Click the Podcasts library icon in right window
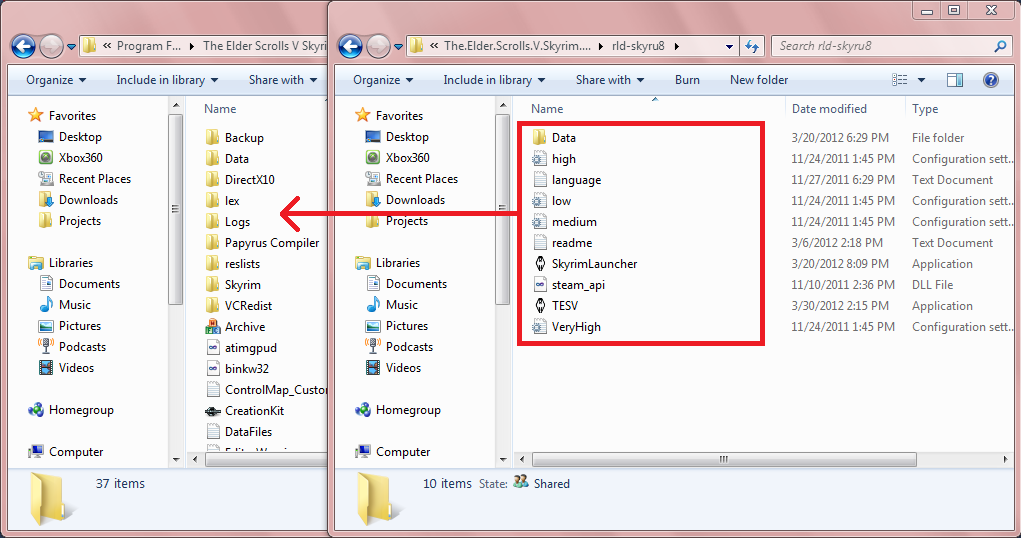The height and width of the screenshot is (538, 1021). pyautogui.click(x=372, y=347)
